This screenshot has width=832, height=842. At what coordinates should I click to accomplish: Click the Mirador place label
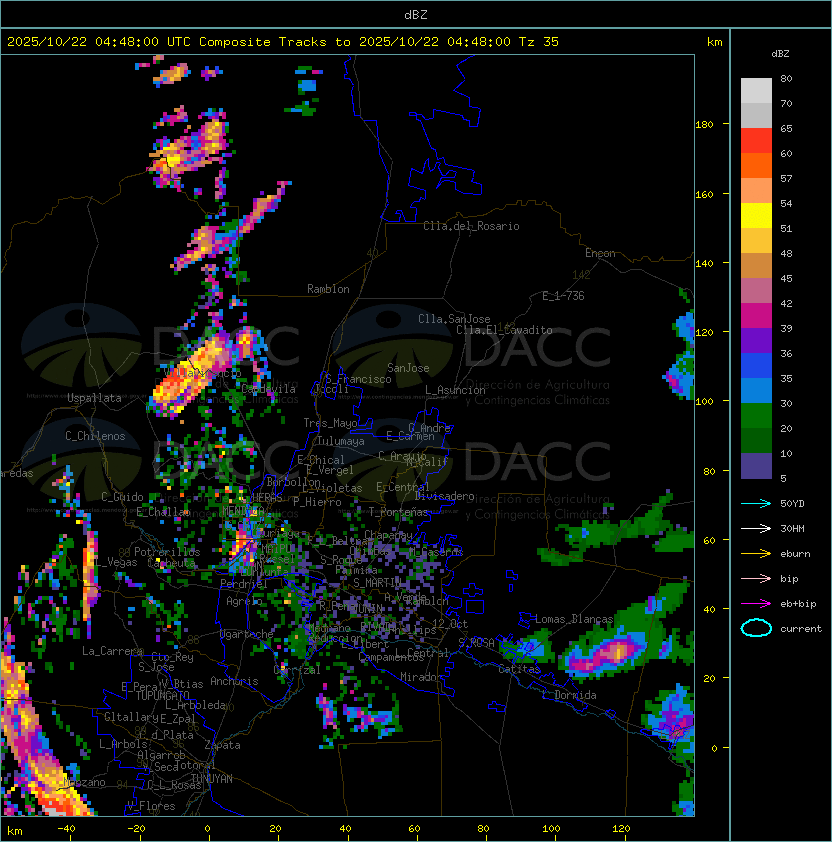422,678
